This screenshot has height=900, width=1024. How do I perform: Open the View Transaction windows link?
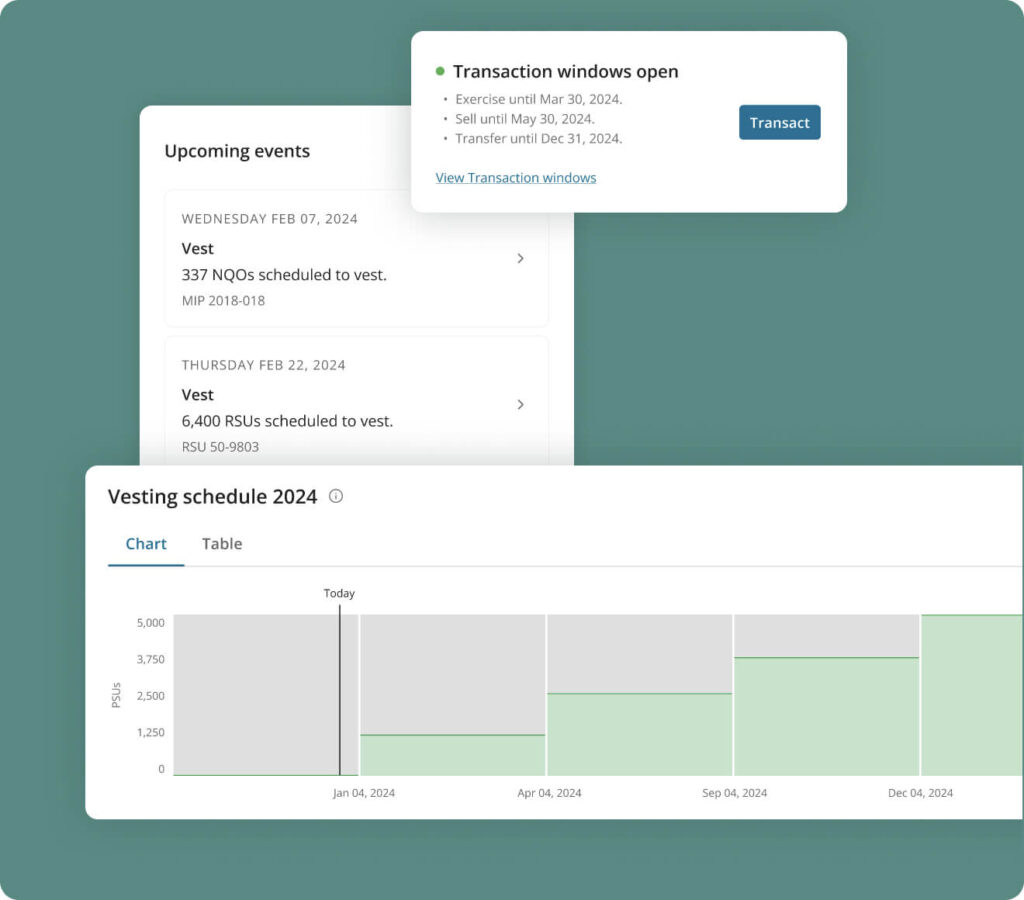click(x=515, y=178)
